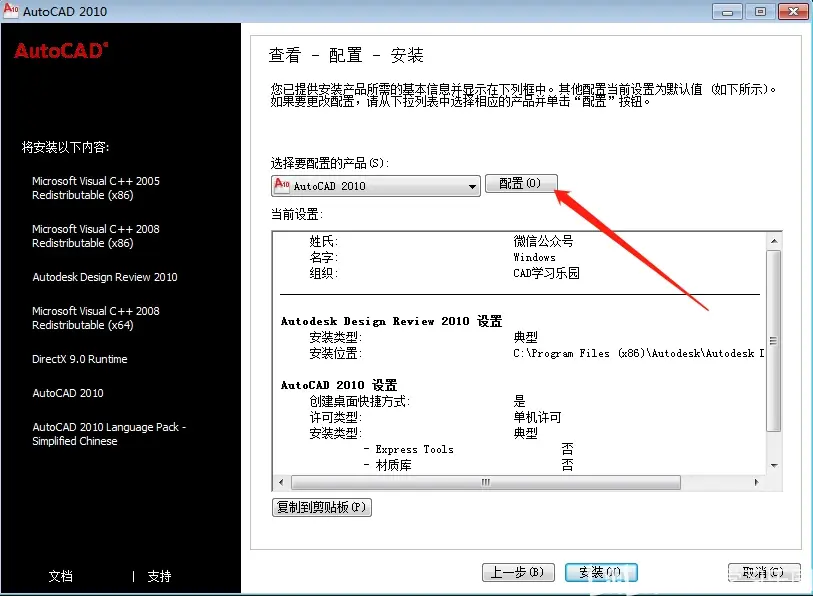Viewport: 813px width, 596px height.
Task: Cancel setup with the 取消(C) button
Action: click(x=763, y=573)
